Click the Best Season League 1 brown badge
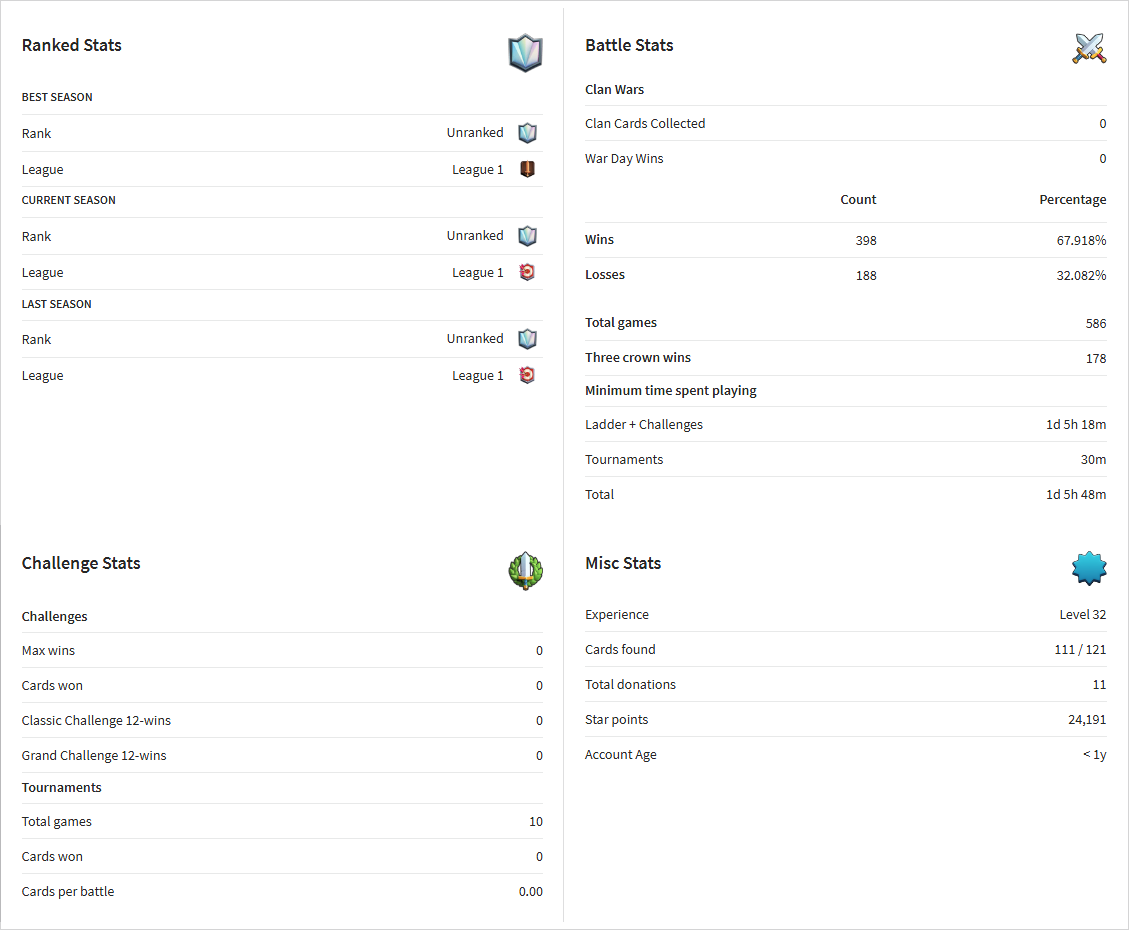Viewport: 1129px width, 930px height. 528,169
